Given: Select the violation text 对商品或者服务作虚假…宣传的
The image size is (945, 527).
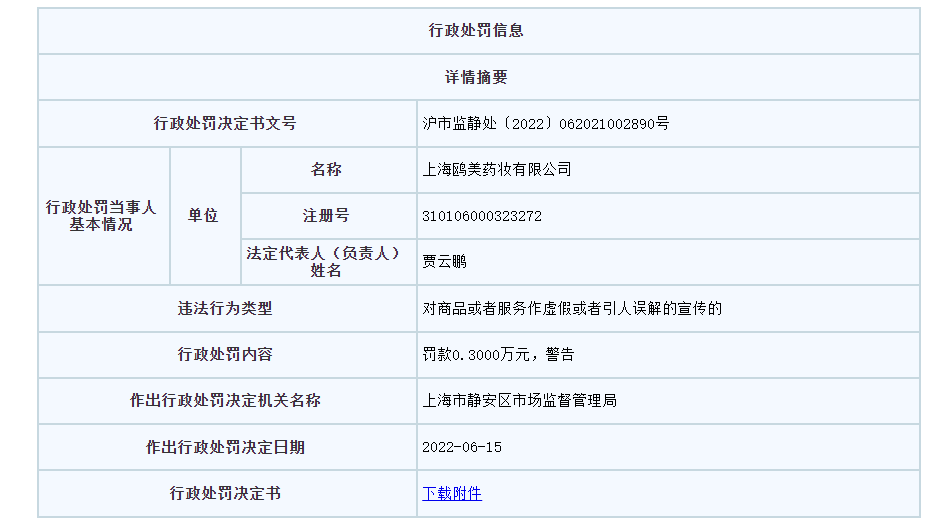Looking at the screenshot, I should (x=572, y=309).
